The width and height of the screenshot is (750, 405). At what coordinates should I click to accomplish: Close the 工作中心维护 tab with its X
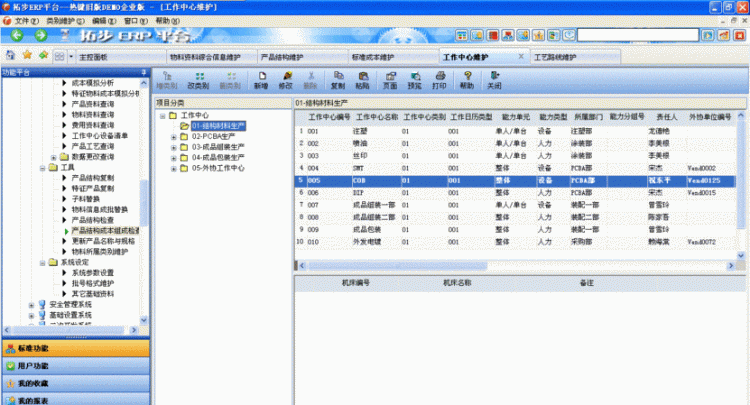click(521, 56)
